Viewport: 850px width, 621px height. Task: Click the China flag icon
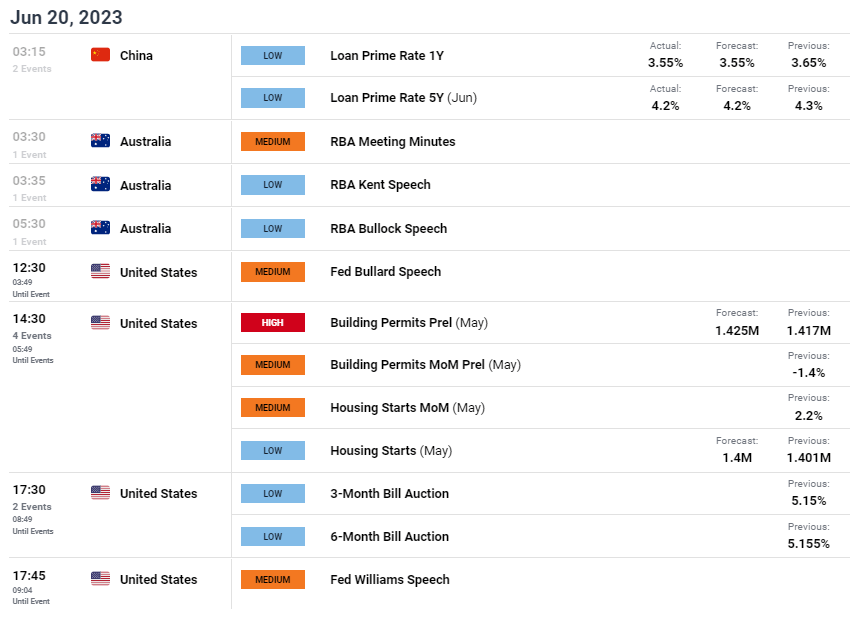pos(100,55)
